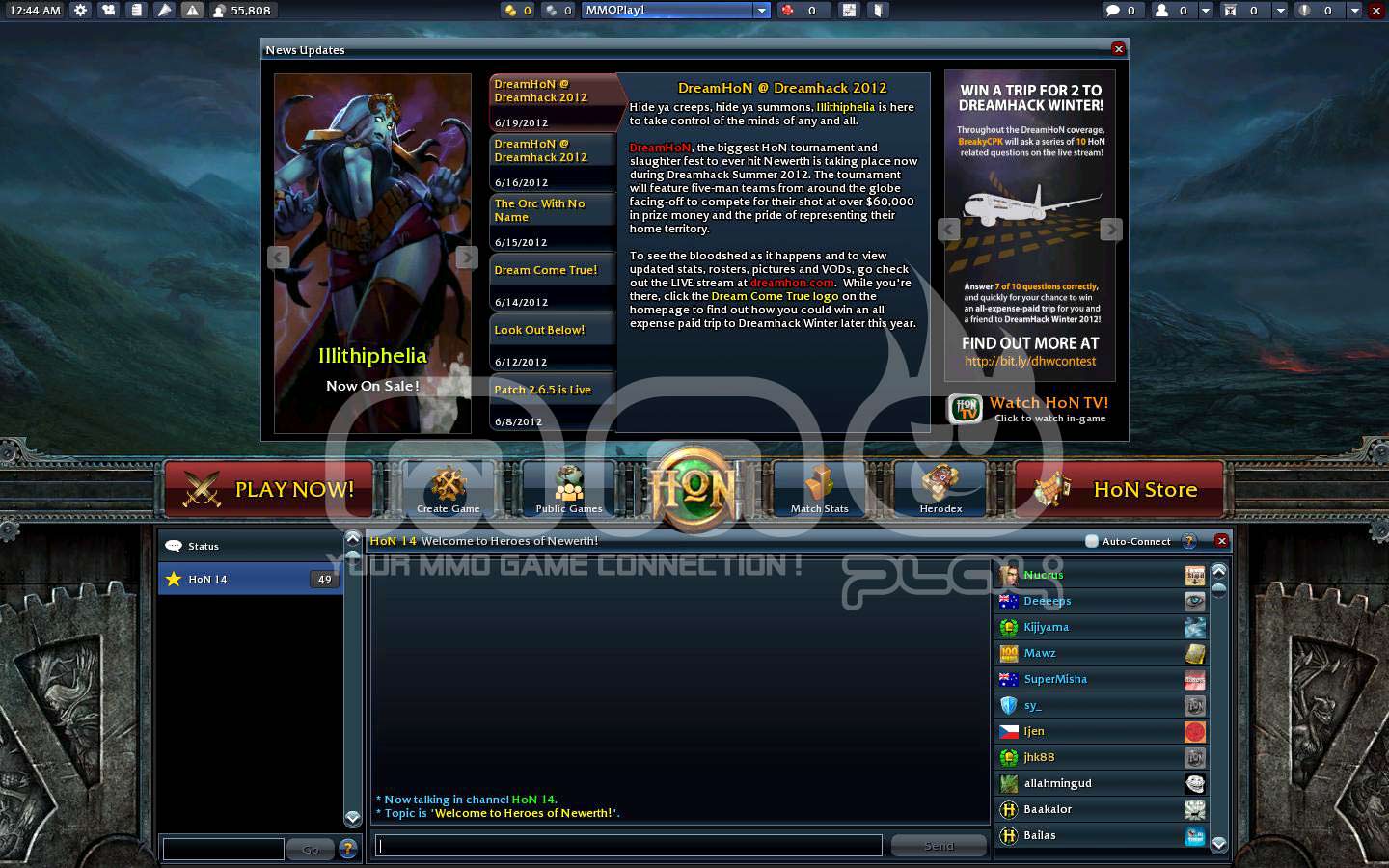The image size is (1389, 868).
Task: Click channel list scroll-down arrow
Action: pos(353,817)
